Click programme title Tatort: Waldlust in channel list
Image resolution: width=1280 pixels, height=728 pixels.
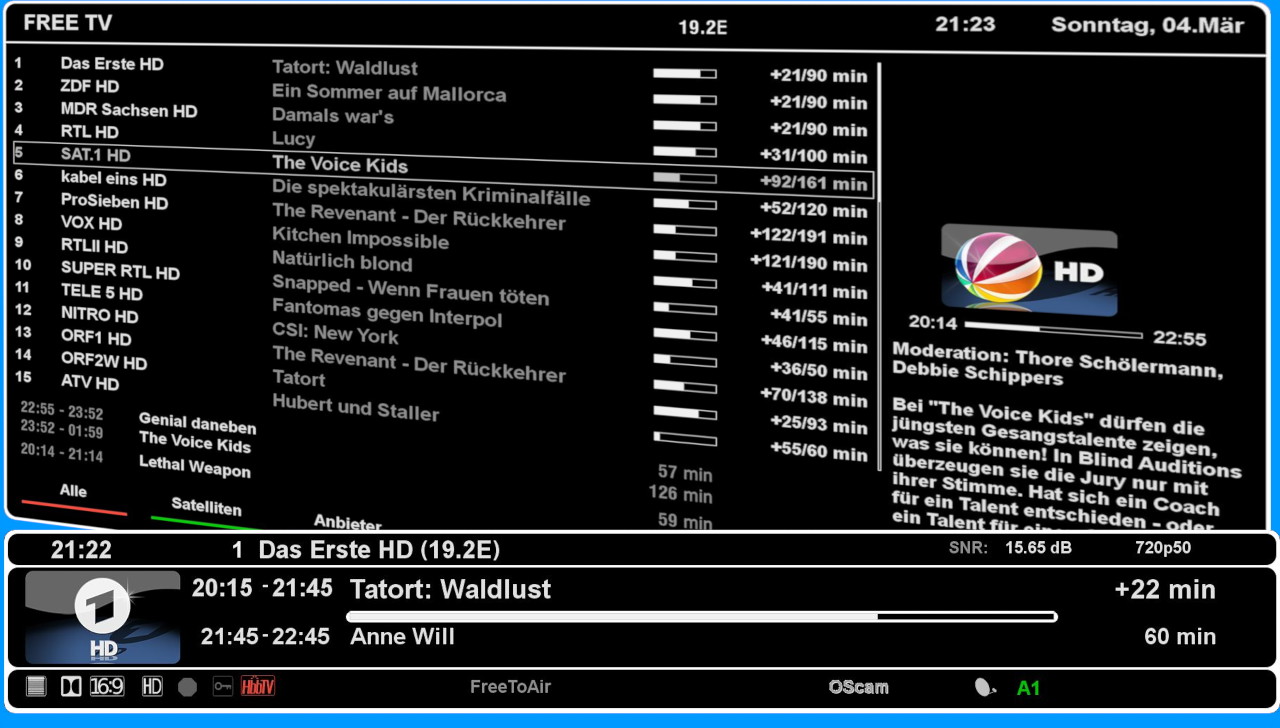pyautogui.click(x=345, y=68)
